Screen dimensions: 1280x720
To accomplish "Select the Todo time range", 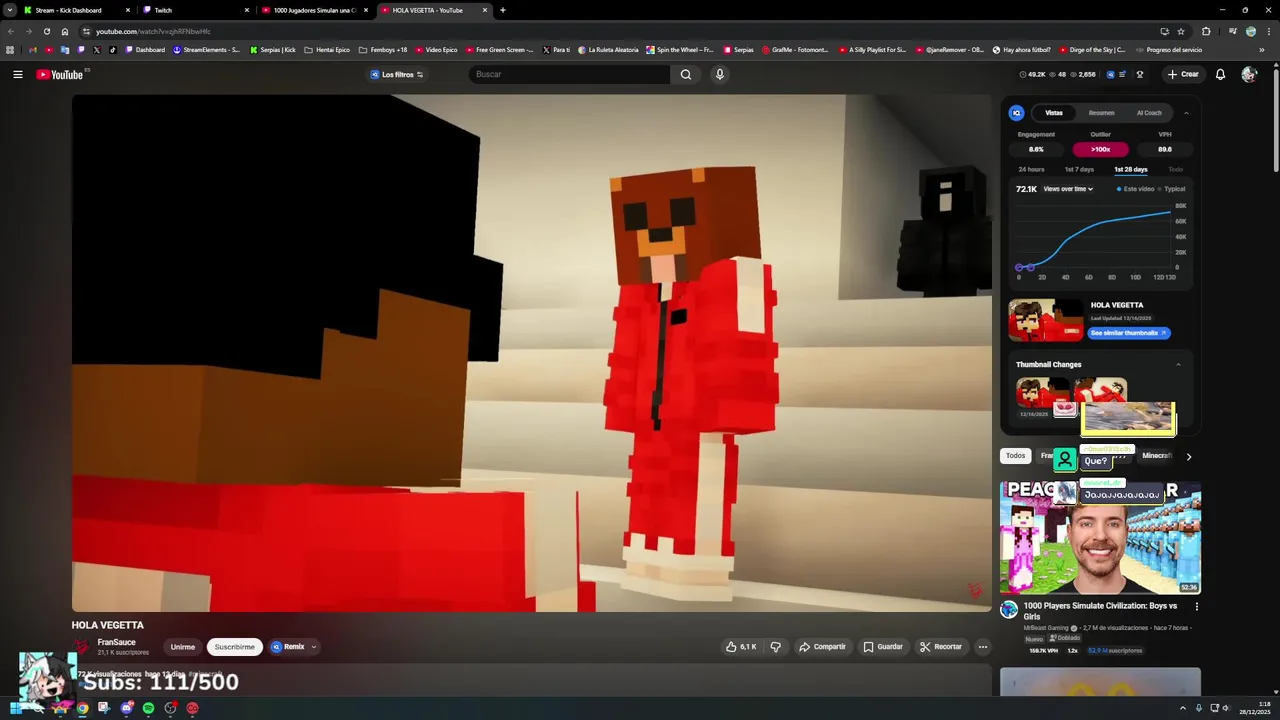I will tap(1176, 170).
